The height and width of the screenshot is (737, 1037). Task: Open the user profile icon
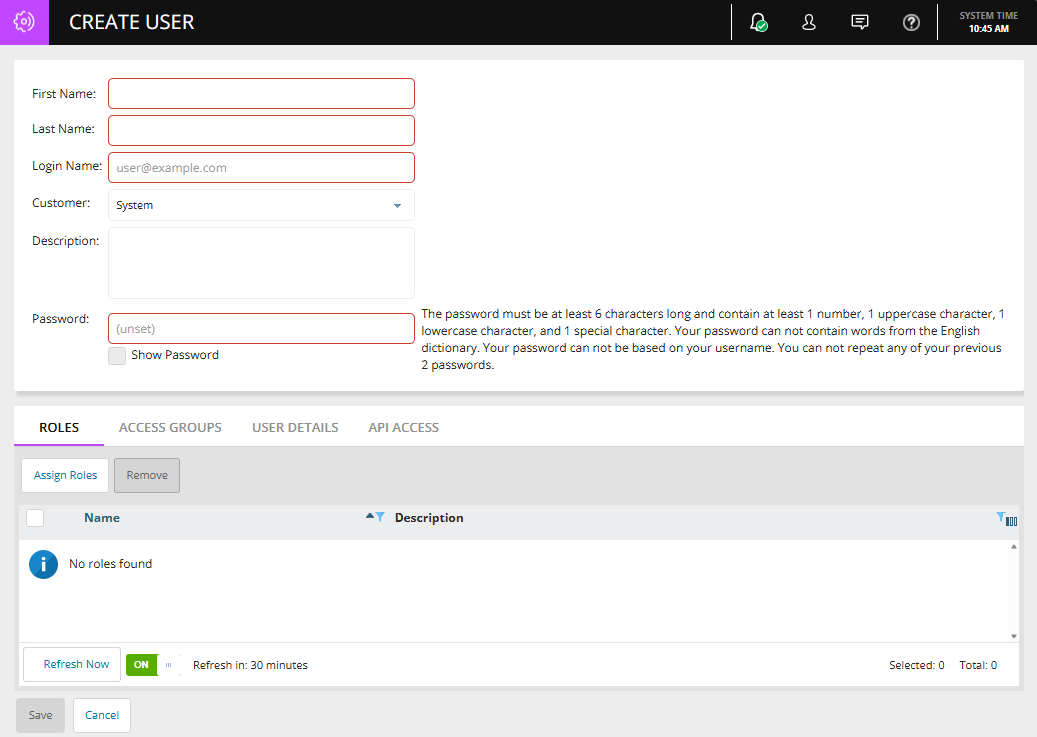809,22
